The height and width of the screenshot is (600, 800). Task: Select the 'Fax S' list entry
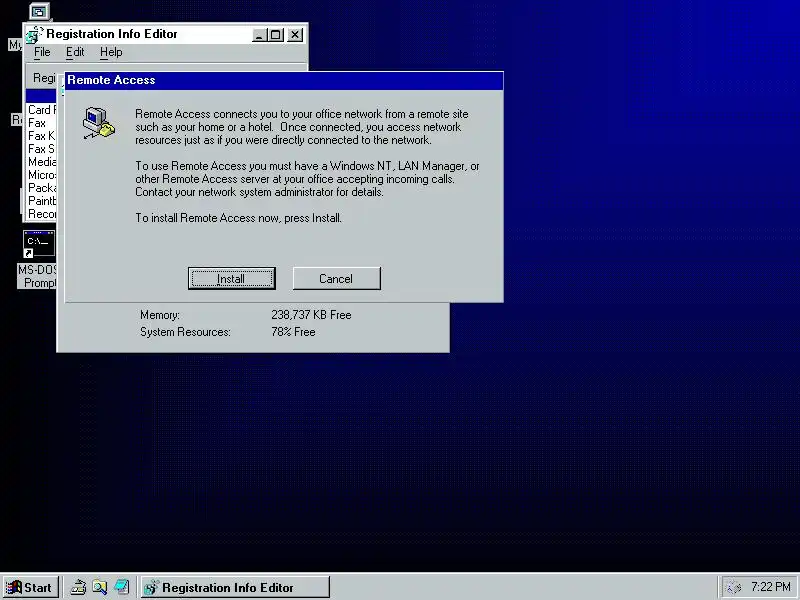pos(41,149)
